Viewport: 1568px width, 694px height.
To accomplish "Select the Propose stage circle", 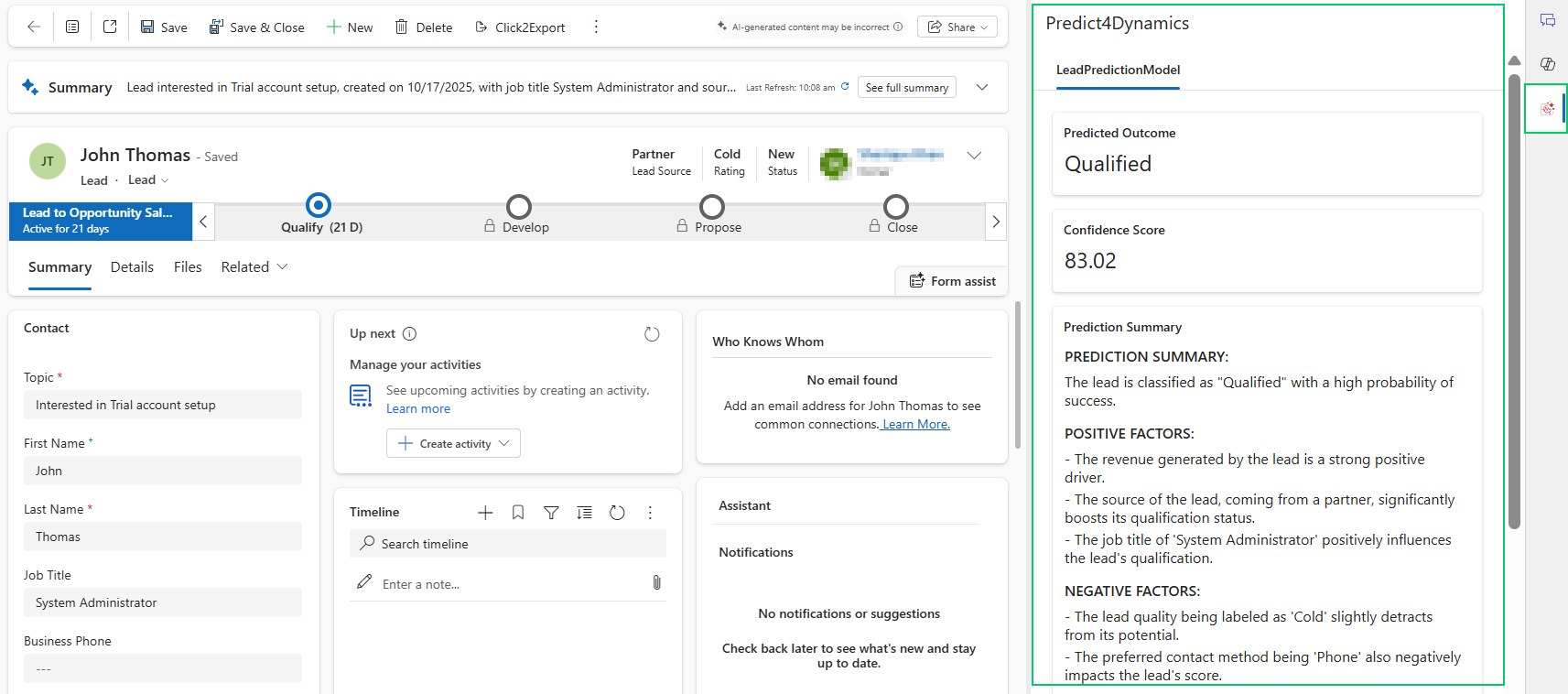I will pos(712,207).
